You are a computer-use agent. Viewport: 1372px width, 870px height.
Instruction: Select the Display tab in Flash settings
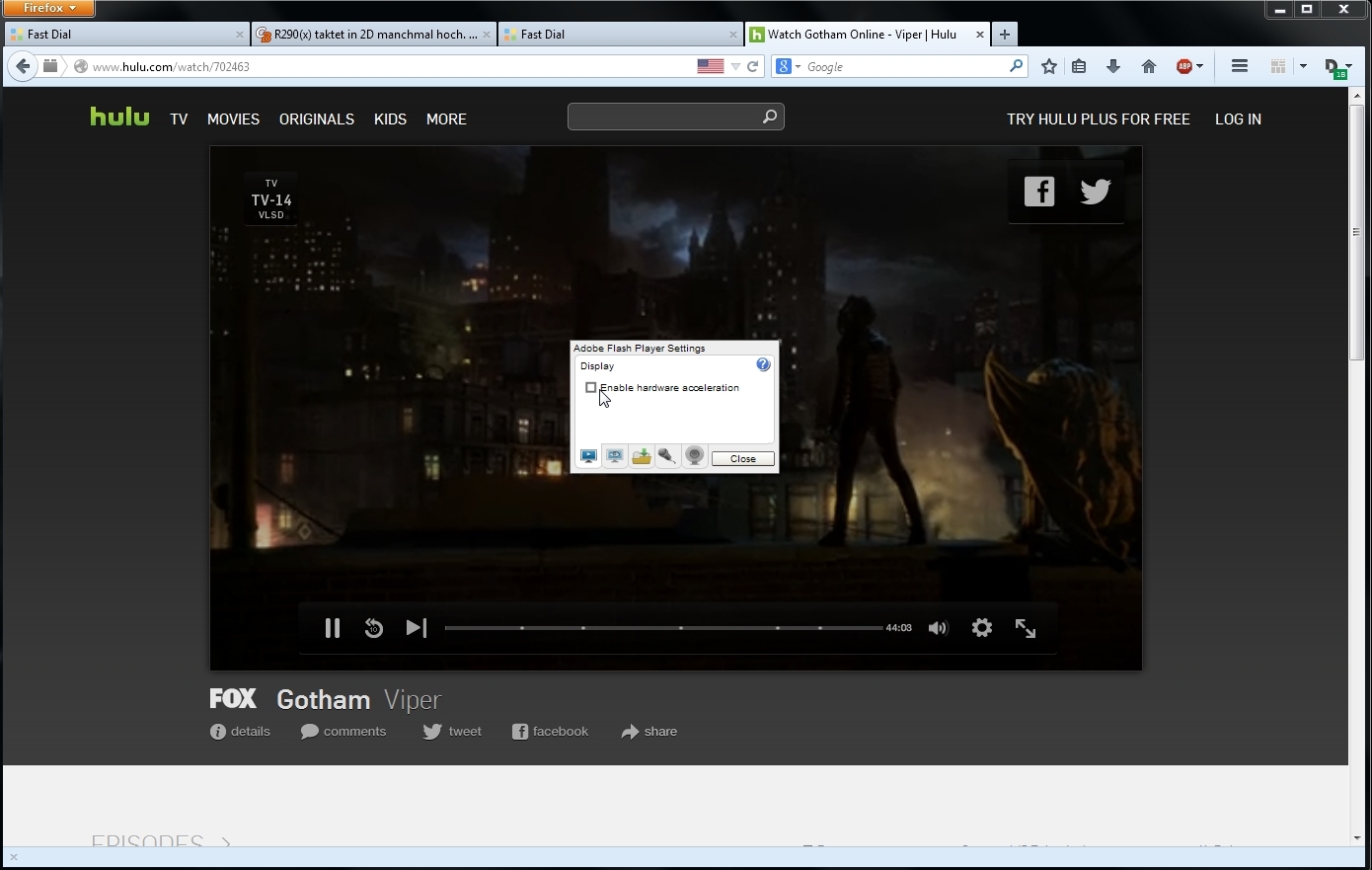coord(588,456)
